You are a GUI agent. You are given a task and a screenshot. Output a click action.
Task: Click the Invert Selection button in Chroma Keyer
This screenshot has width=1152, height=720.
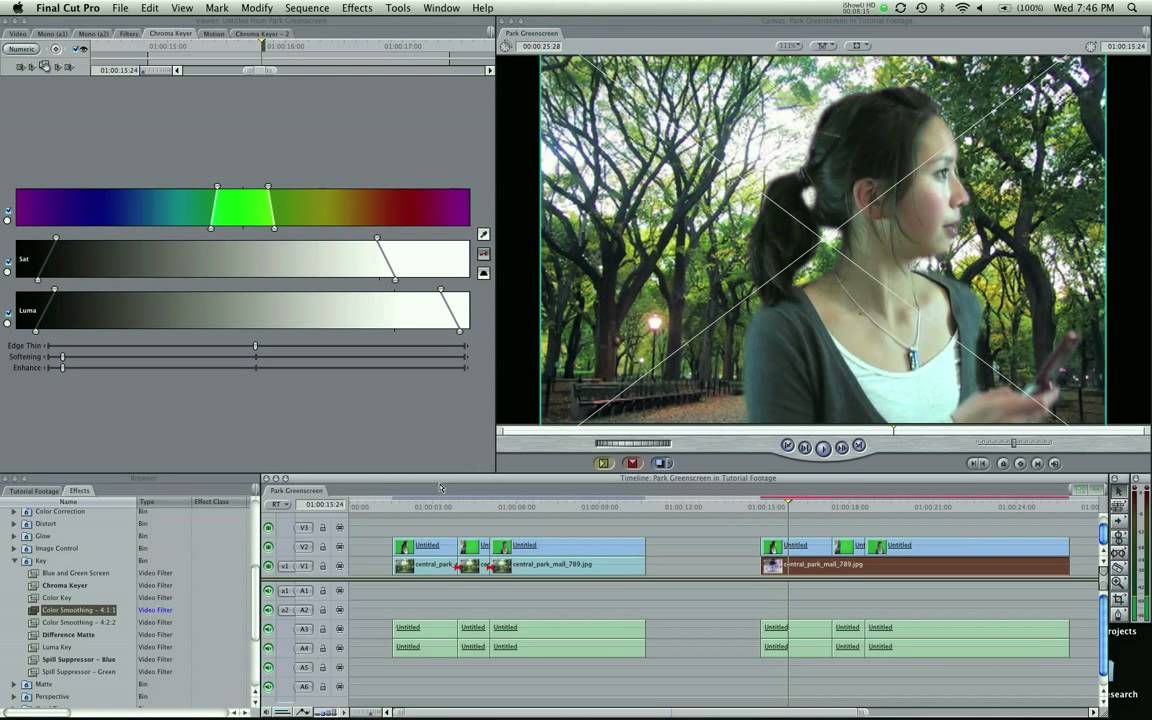click(x=483, y=273)
